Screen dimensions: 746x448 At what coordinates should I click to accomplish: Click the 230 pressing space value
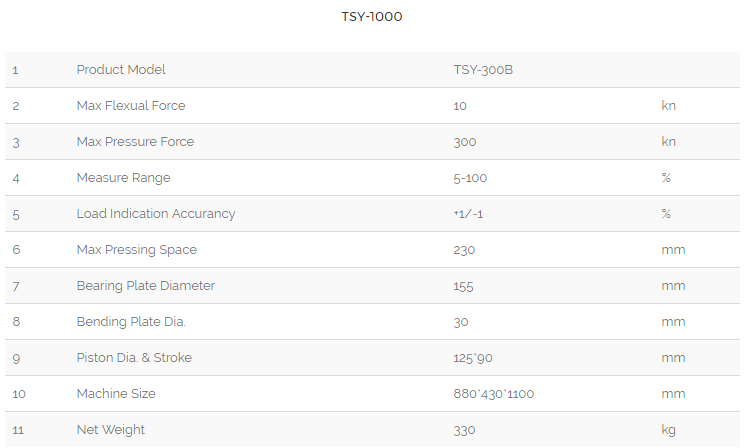pos(464,250)
